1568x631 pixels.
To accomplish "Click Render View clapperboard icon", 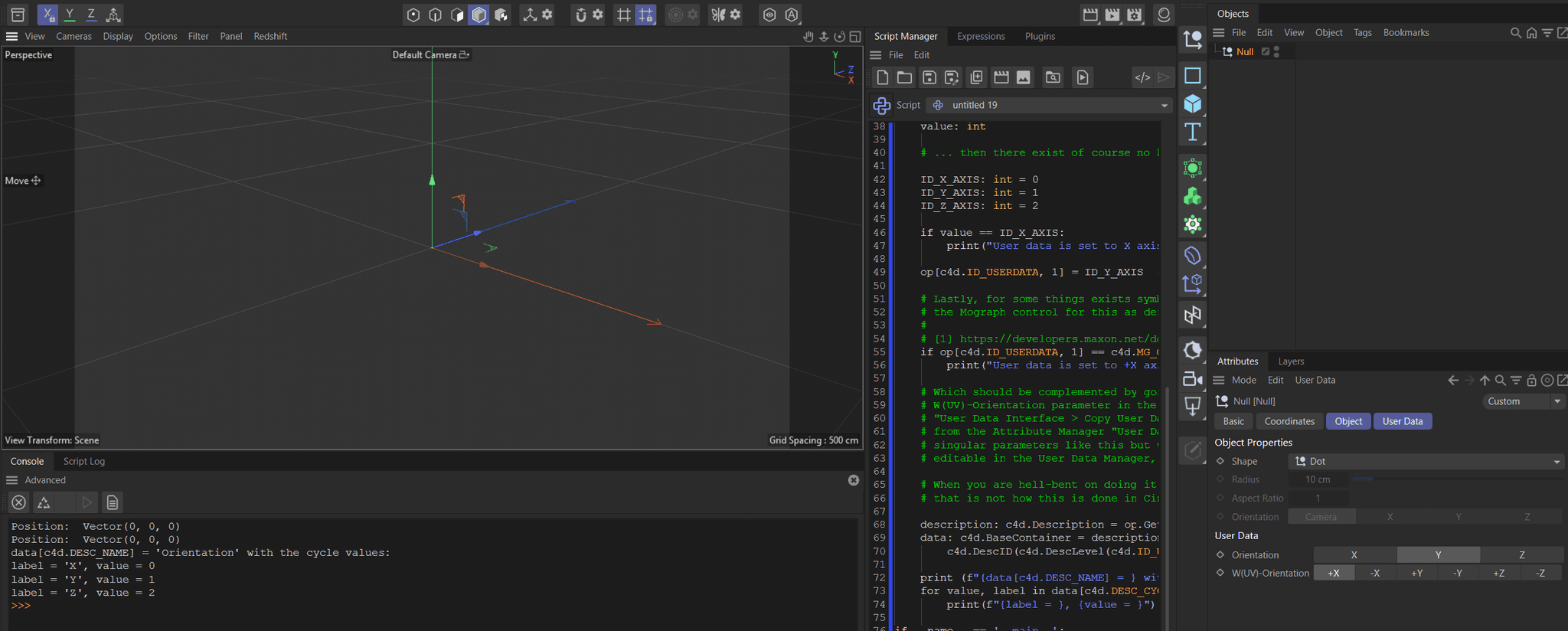I will 1090,15.
